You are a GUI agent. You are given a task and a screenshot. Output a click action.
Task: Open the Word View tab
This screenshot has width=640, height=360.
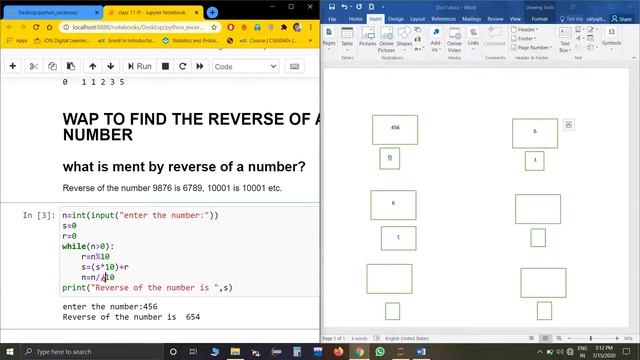515,19
